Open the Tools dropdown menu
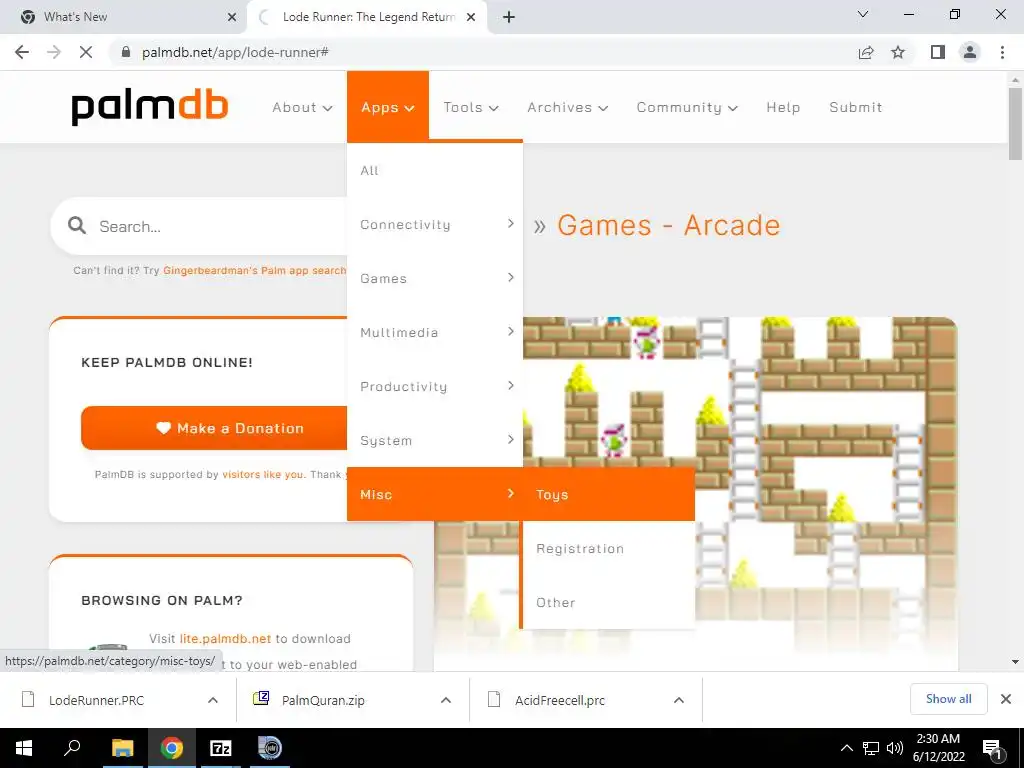 tap(471, 107)
